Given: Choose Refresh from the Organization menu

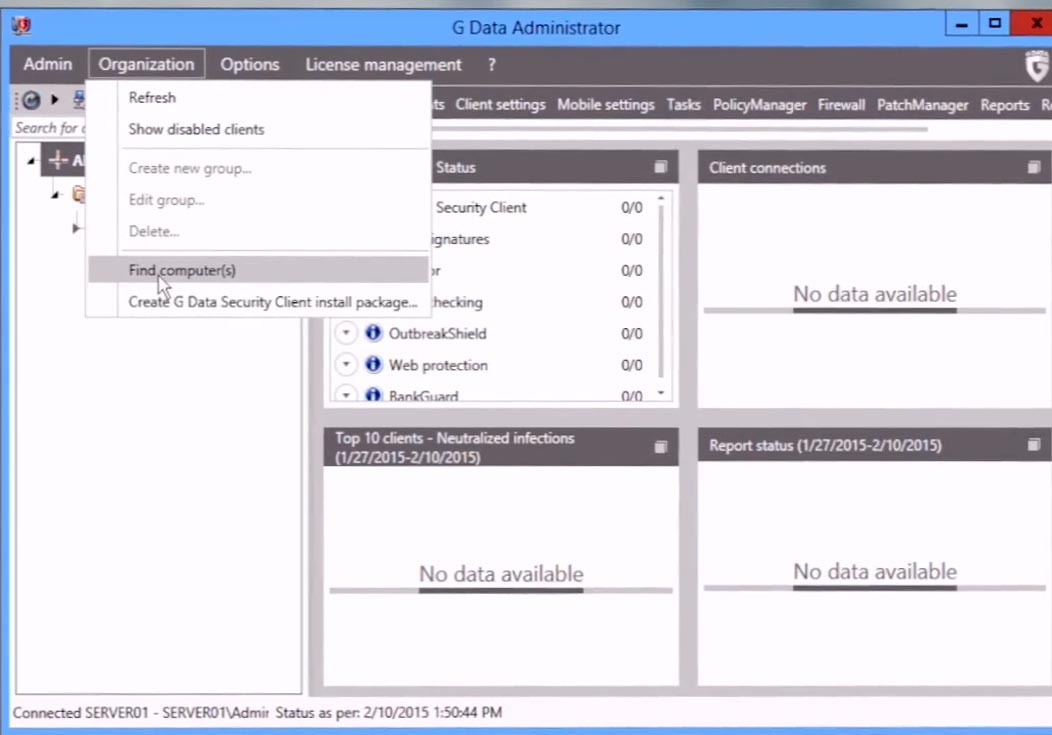Looking at the screenshot, I should coord(258,97).
